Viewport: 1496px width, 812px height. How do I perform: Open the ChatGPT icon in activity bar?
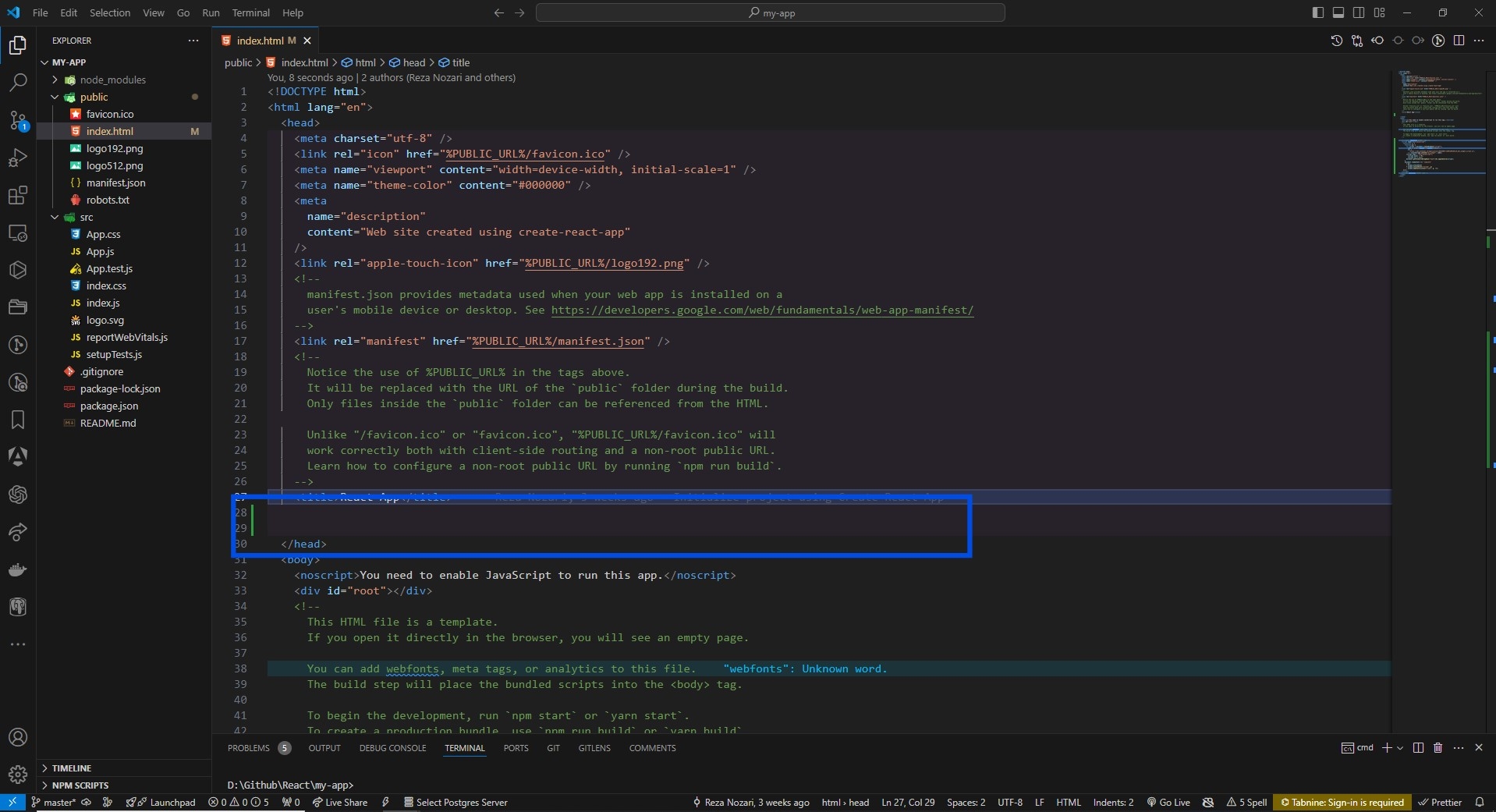18,495
